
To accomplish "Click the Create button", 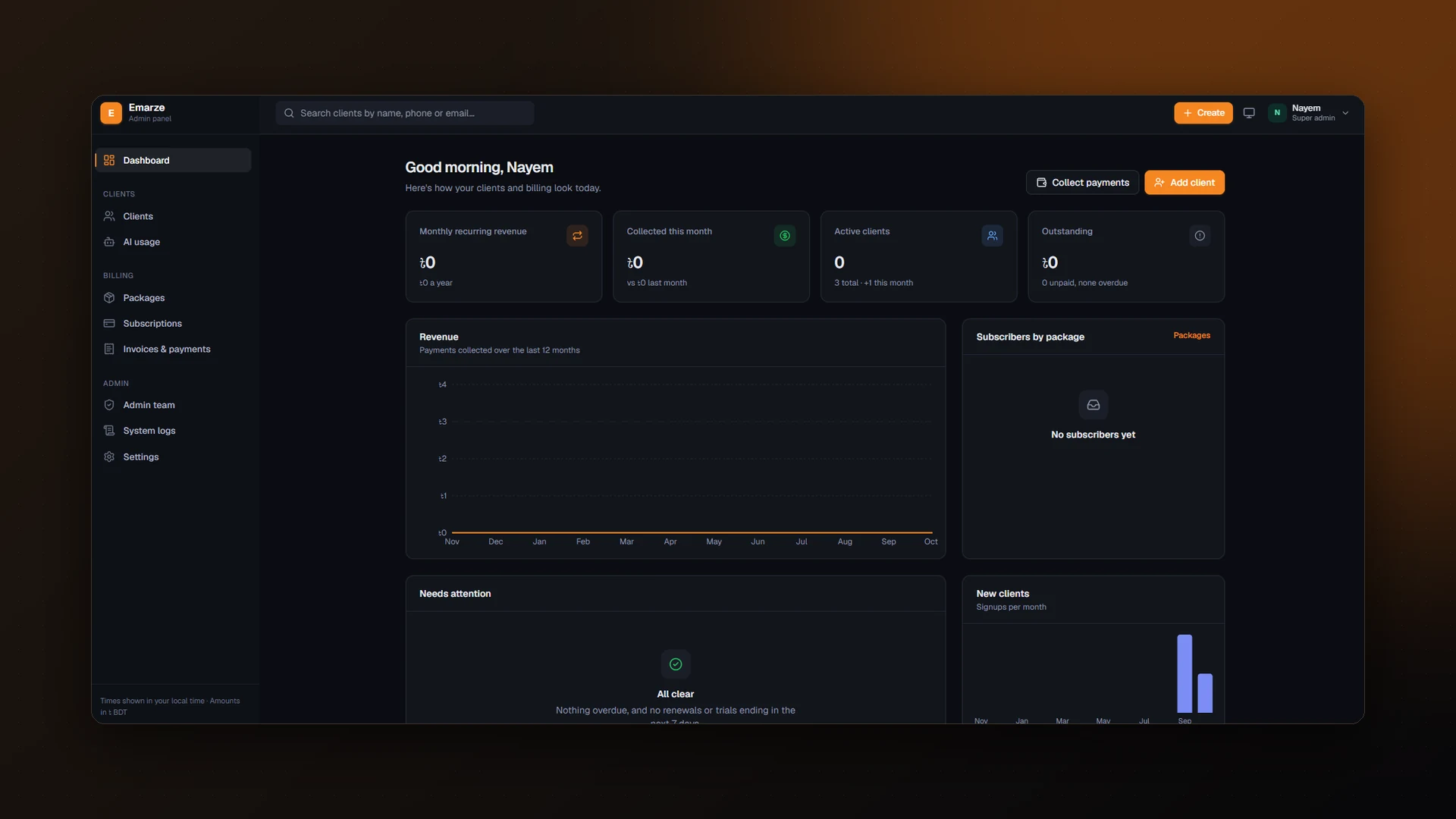I will pyautogui.click(x=1203, y=113).
